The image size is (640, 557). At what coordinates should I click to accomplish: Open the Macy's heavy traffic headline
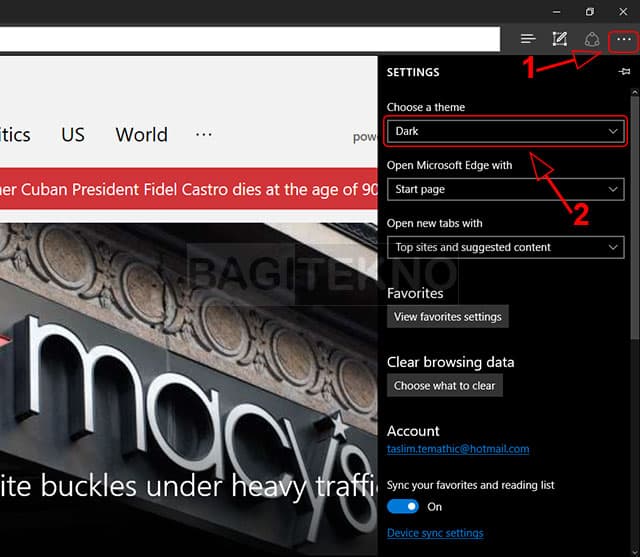(x=189, y=486)
